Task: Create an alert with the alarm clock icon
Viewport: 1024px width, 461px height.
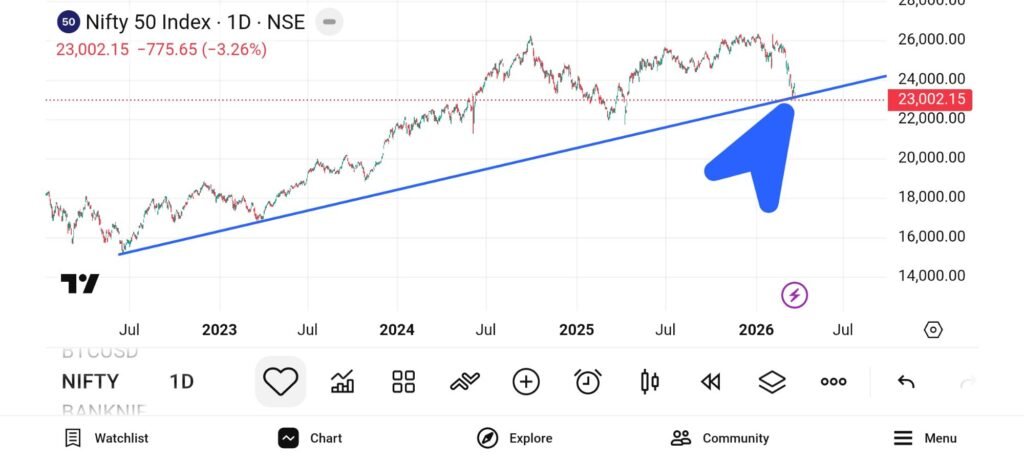Action: tap(588, 381)
